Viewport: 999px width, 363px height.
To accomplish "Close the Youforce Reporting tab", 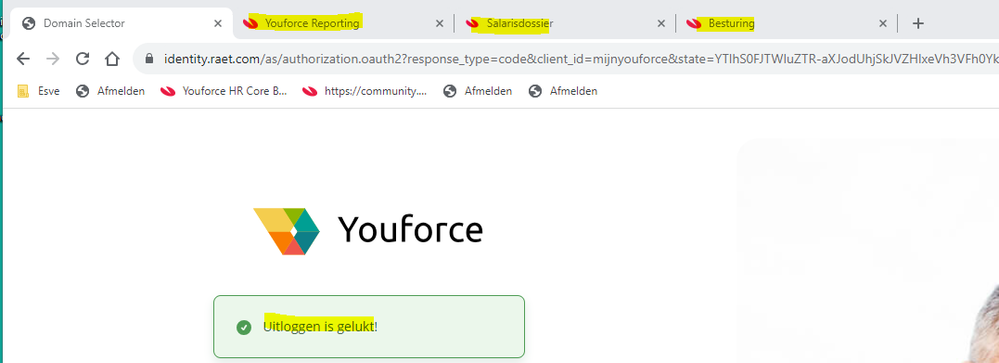I will (439, 24).
